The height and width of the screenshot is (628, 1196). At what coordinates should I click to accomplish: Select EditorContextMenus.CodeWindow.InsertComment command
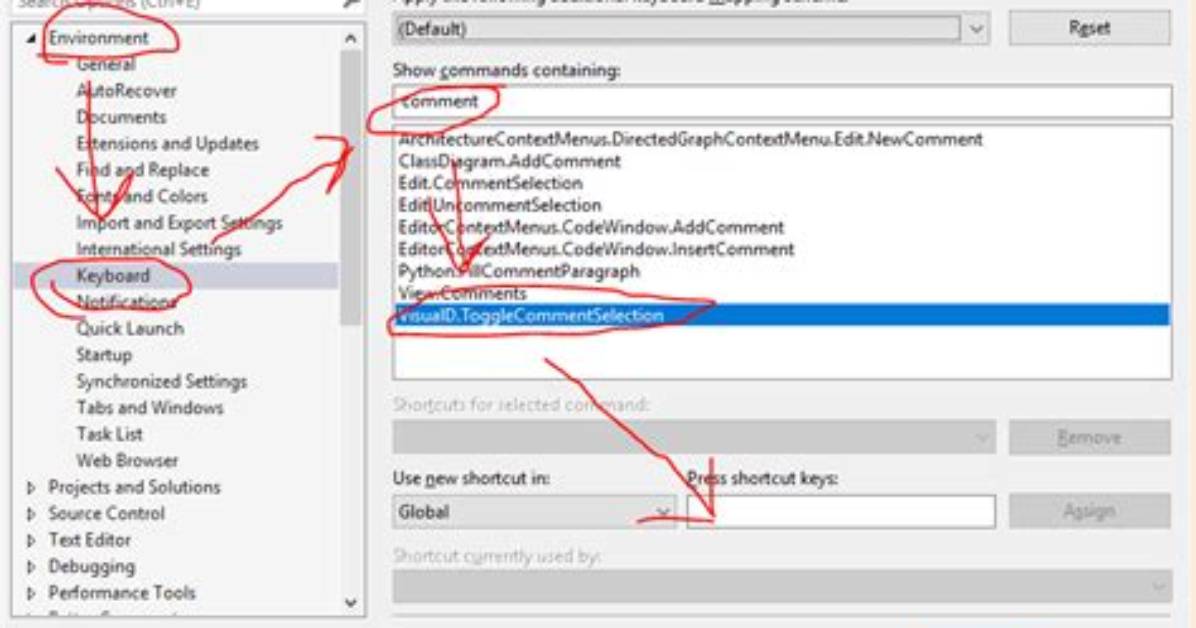[x=596, y=250]
